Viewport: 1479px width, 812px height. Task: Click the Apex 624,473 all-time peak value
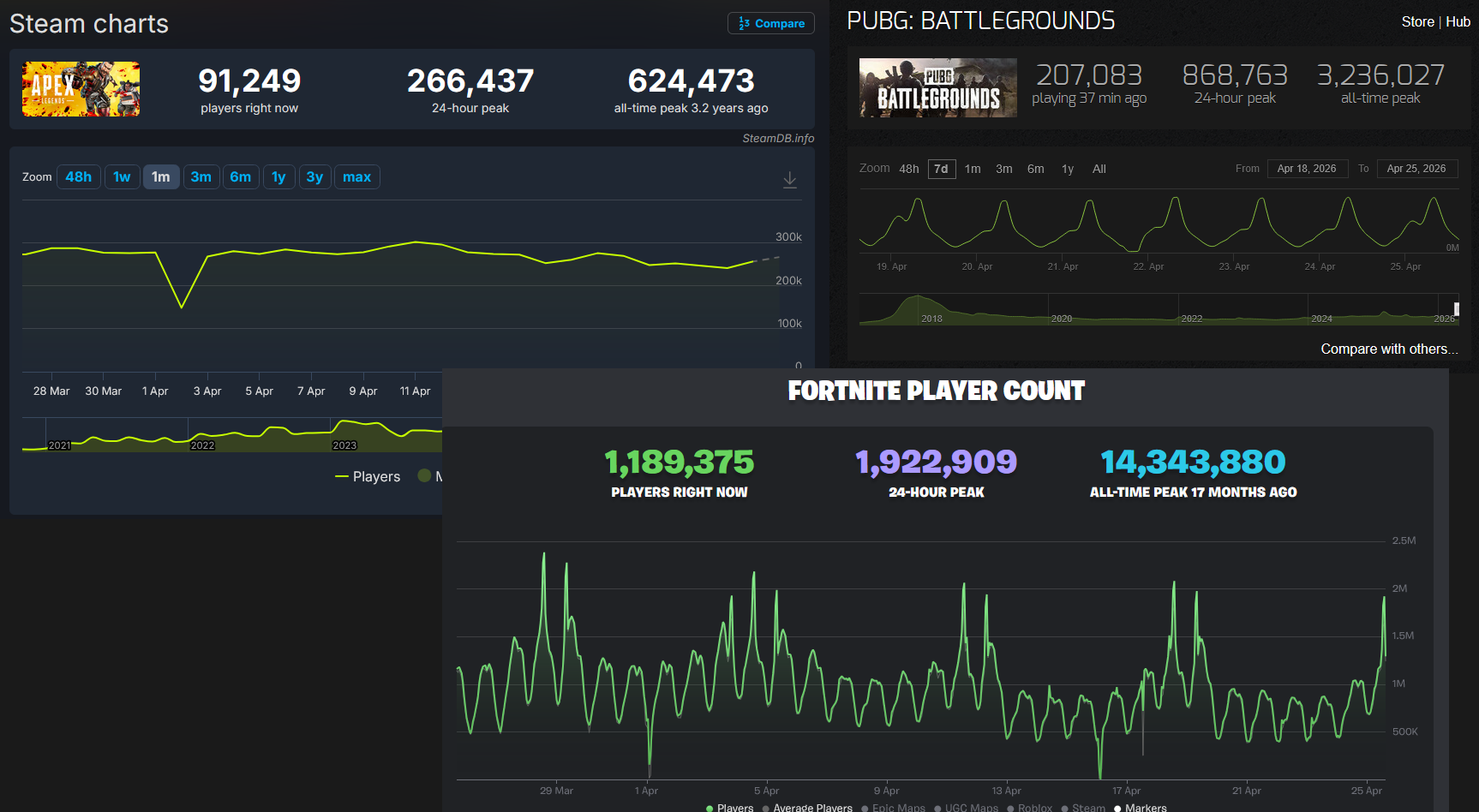692,81
